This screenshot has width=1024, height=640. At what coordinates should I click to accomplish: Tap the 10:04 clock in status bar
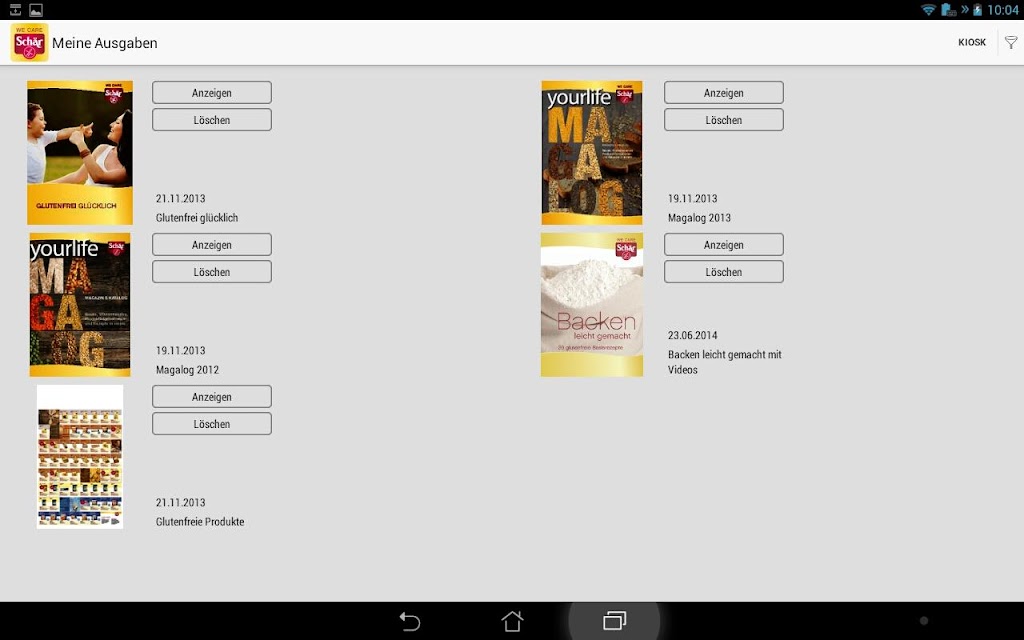click(1002, 10)
